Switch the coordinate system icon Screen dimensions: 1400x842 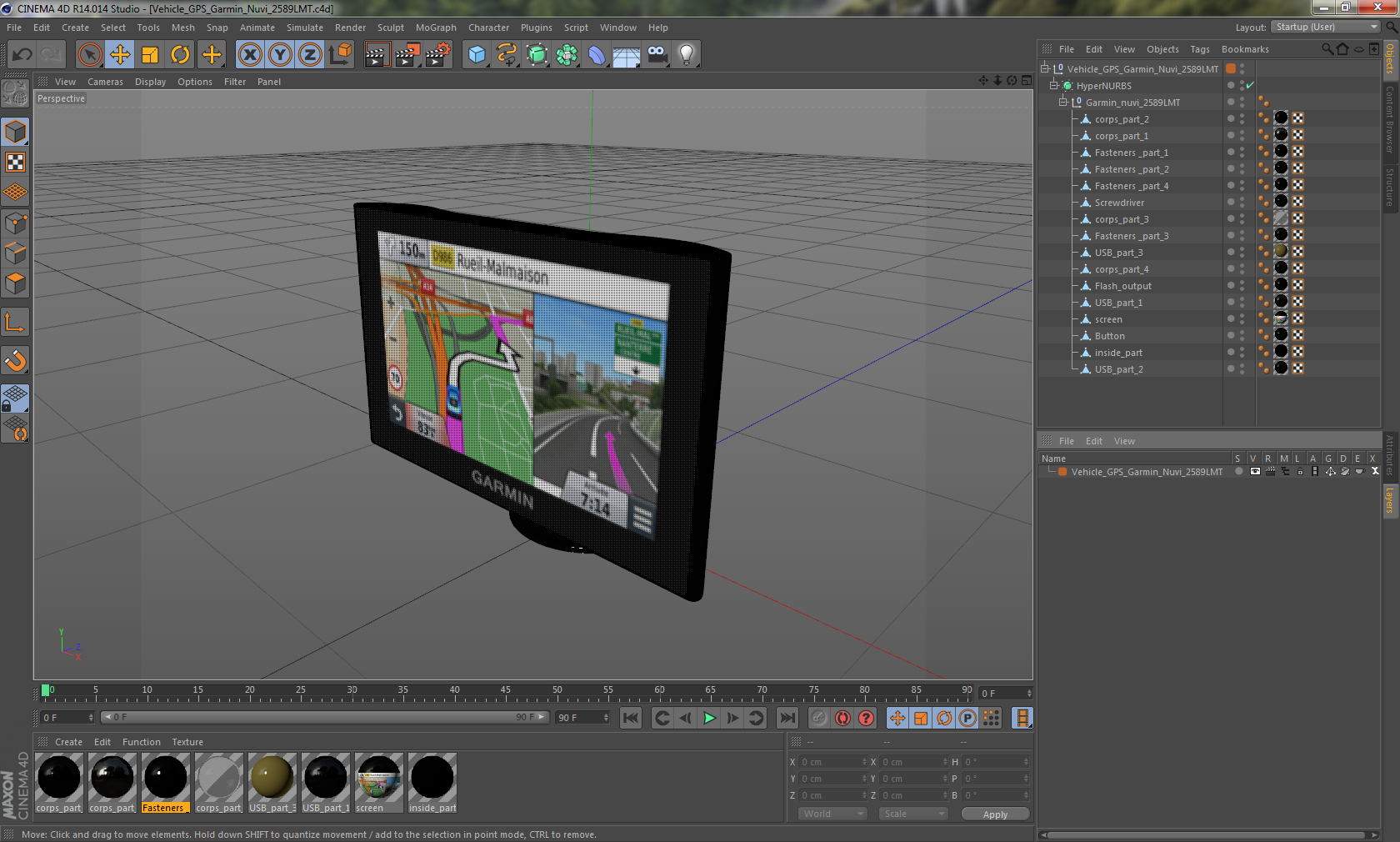(340, 55)
